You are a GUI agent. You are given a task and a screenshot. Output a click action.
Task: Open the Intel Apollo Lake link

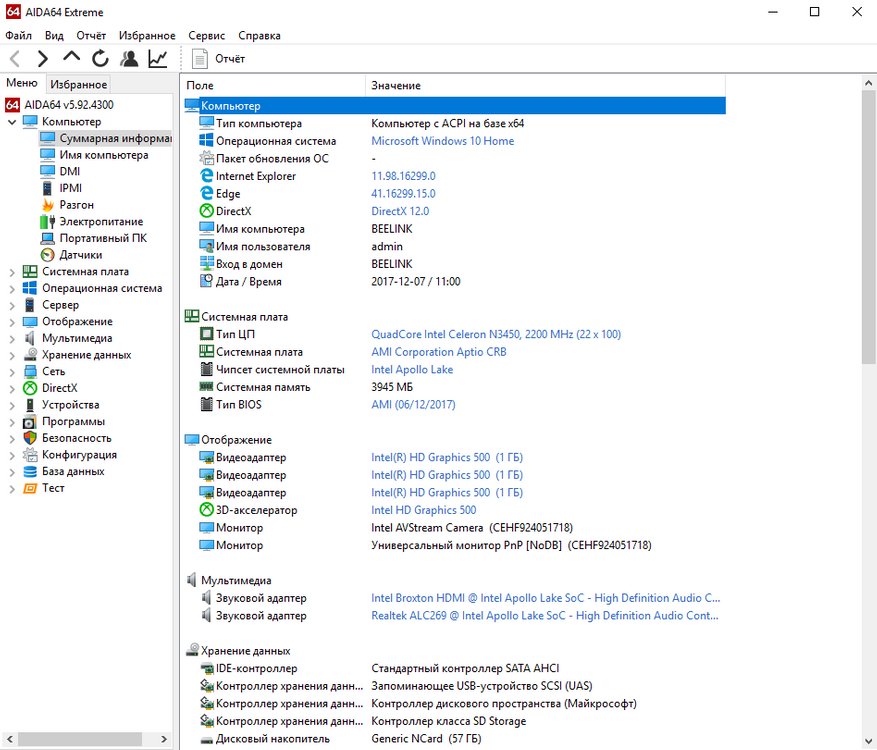412,370
